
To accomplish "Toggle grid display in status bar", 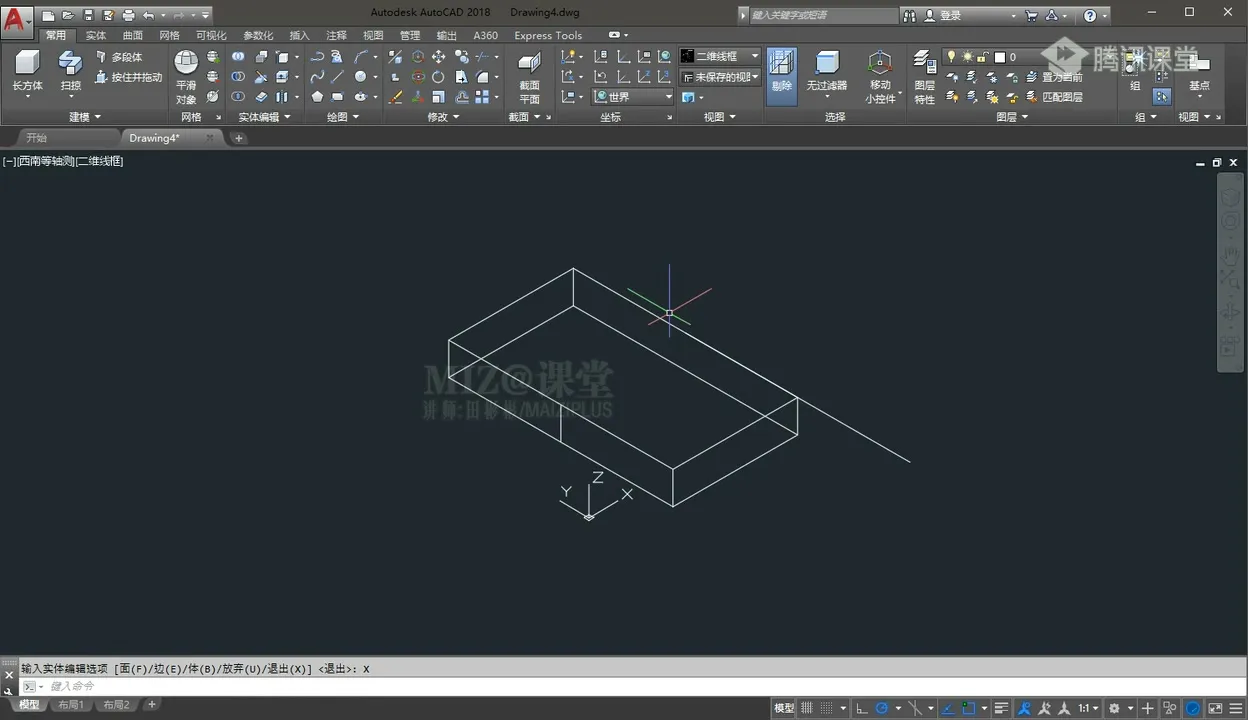I will (x=808, y=708).
